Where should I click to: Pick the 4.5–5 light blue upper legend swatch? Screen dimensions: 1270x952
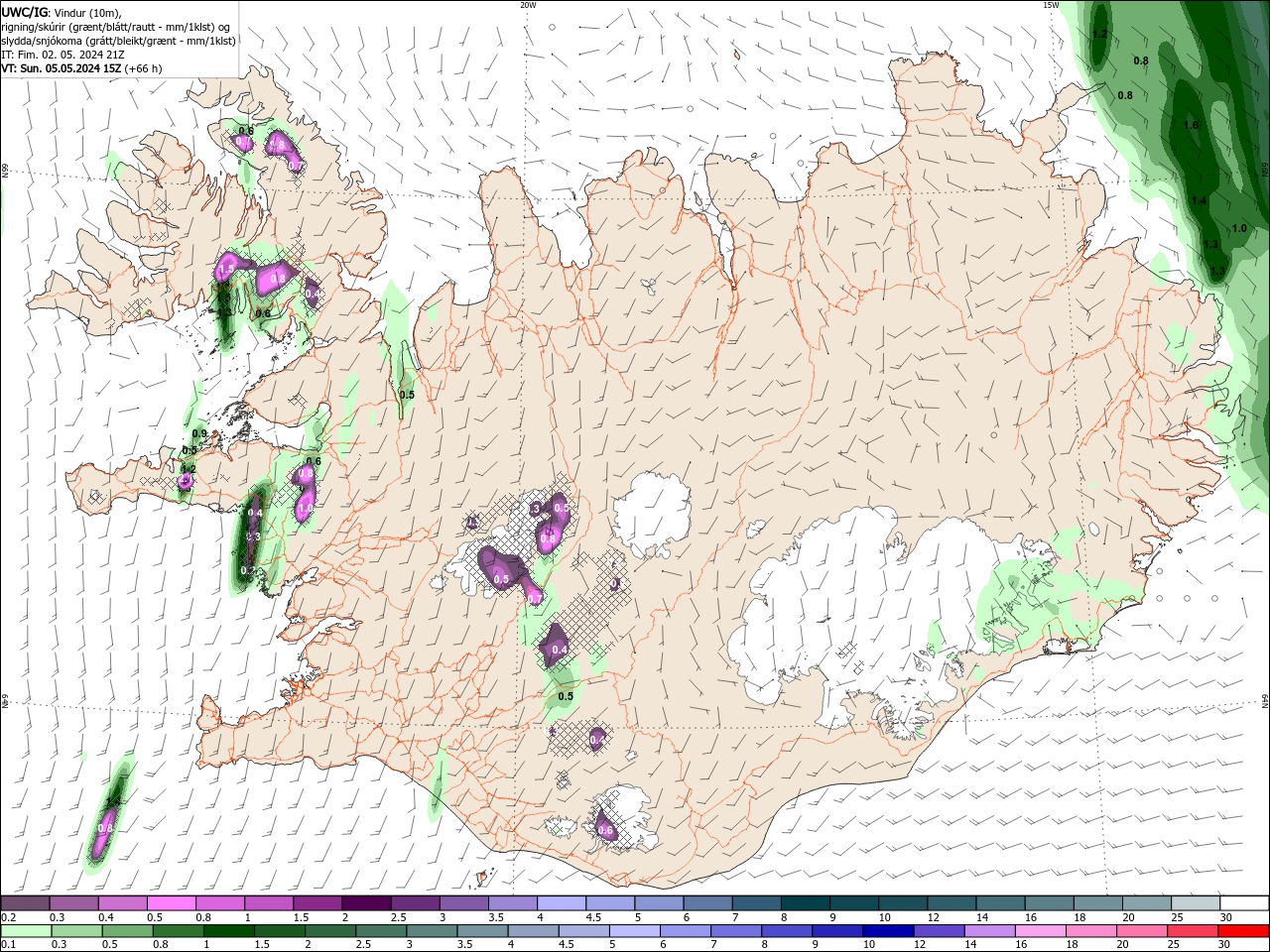click(608, 902)
